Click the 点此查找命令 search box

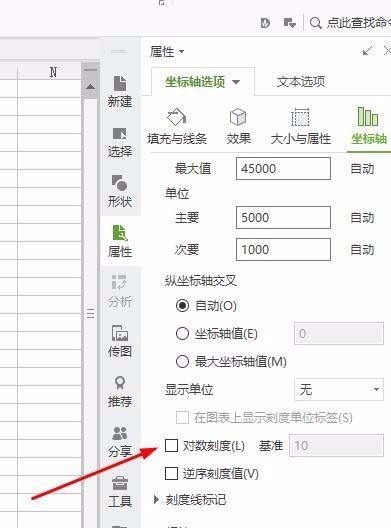(x=358, y=23)
